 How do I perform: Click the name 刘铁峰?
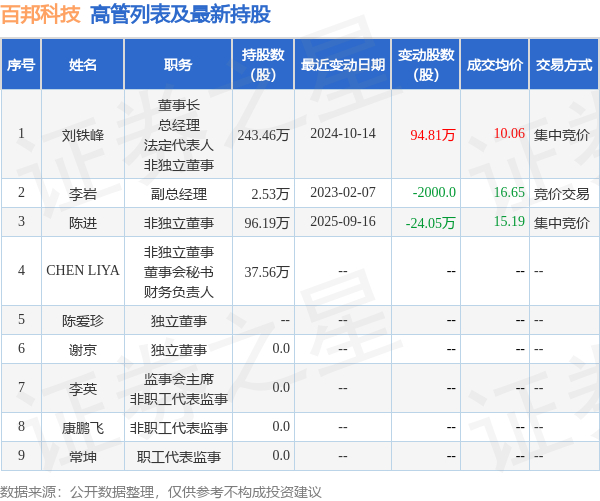click(83, 135)
